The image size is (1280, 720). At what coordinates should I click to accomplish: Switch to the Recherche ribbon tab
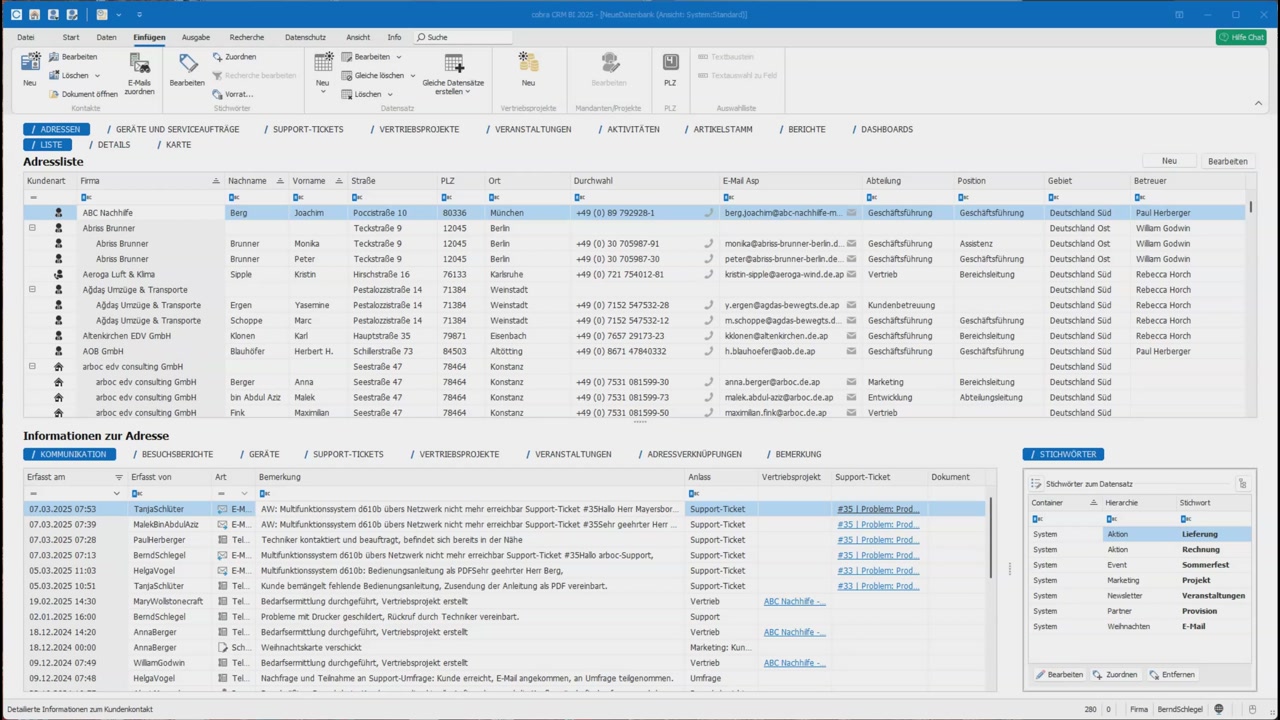pos(247,37)
